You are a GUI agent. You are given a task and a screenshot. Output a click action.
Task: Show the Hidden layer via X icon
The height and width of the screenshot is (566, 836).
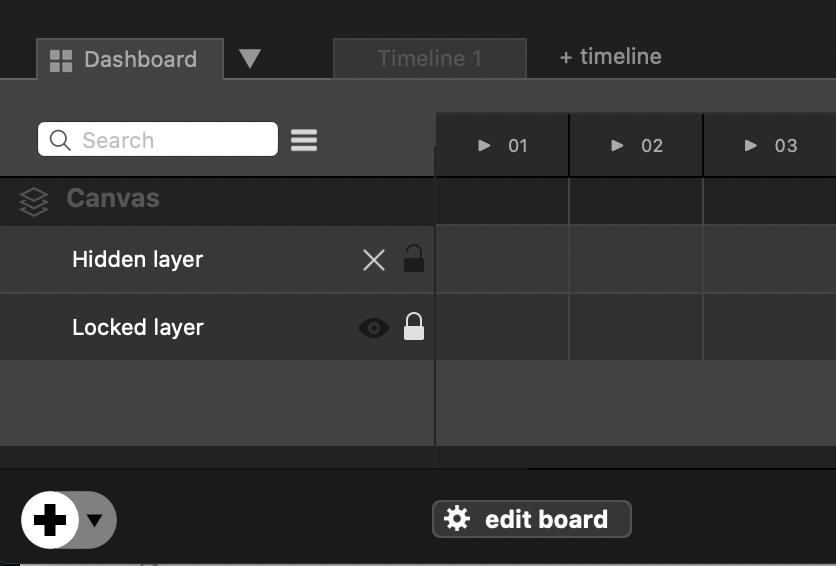(374, 260)
